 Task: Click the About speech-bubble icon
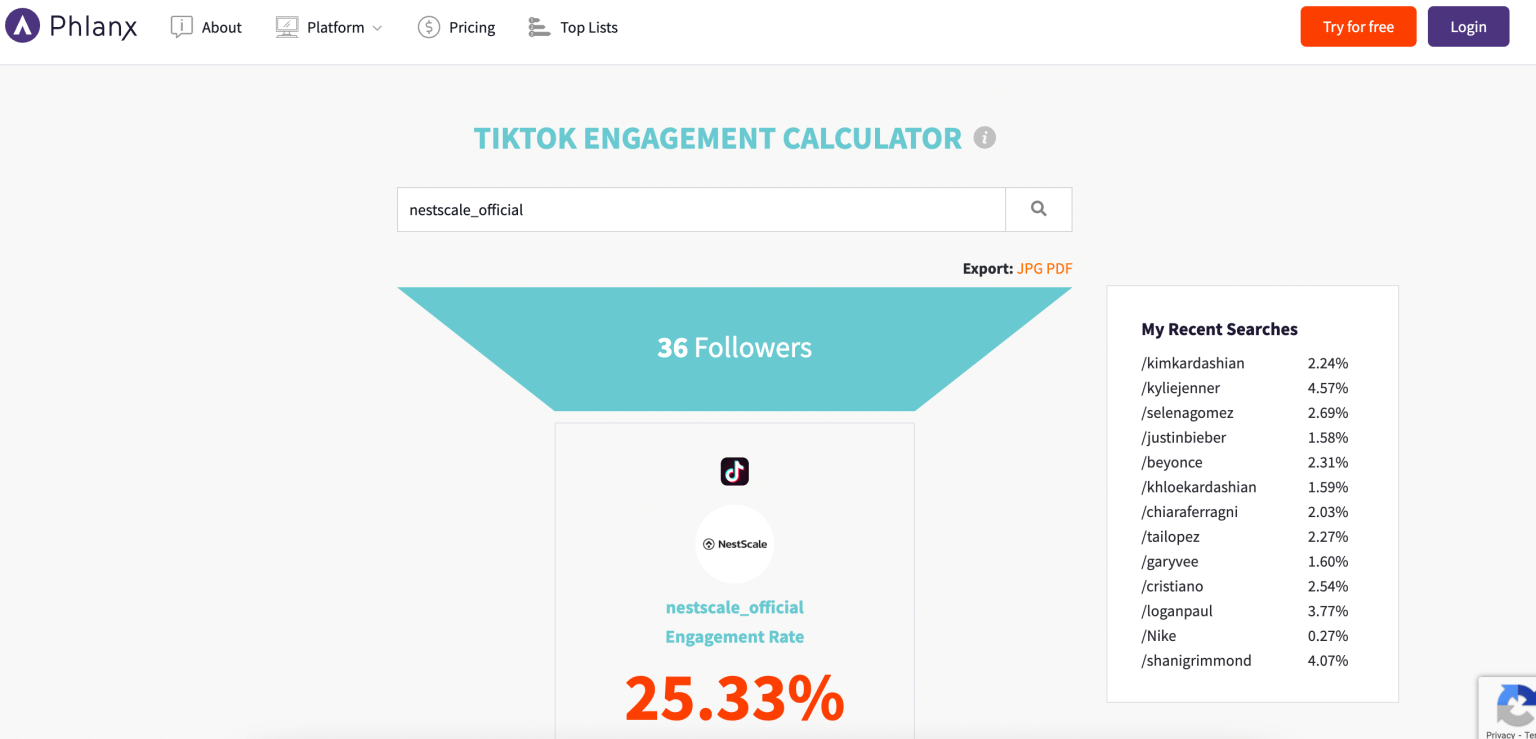pyautogui.click(x=181, y=26)
